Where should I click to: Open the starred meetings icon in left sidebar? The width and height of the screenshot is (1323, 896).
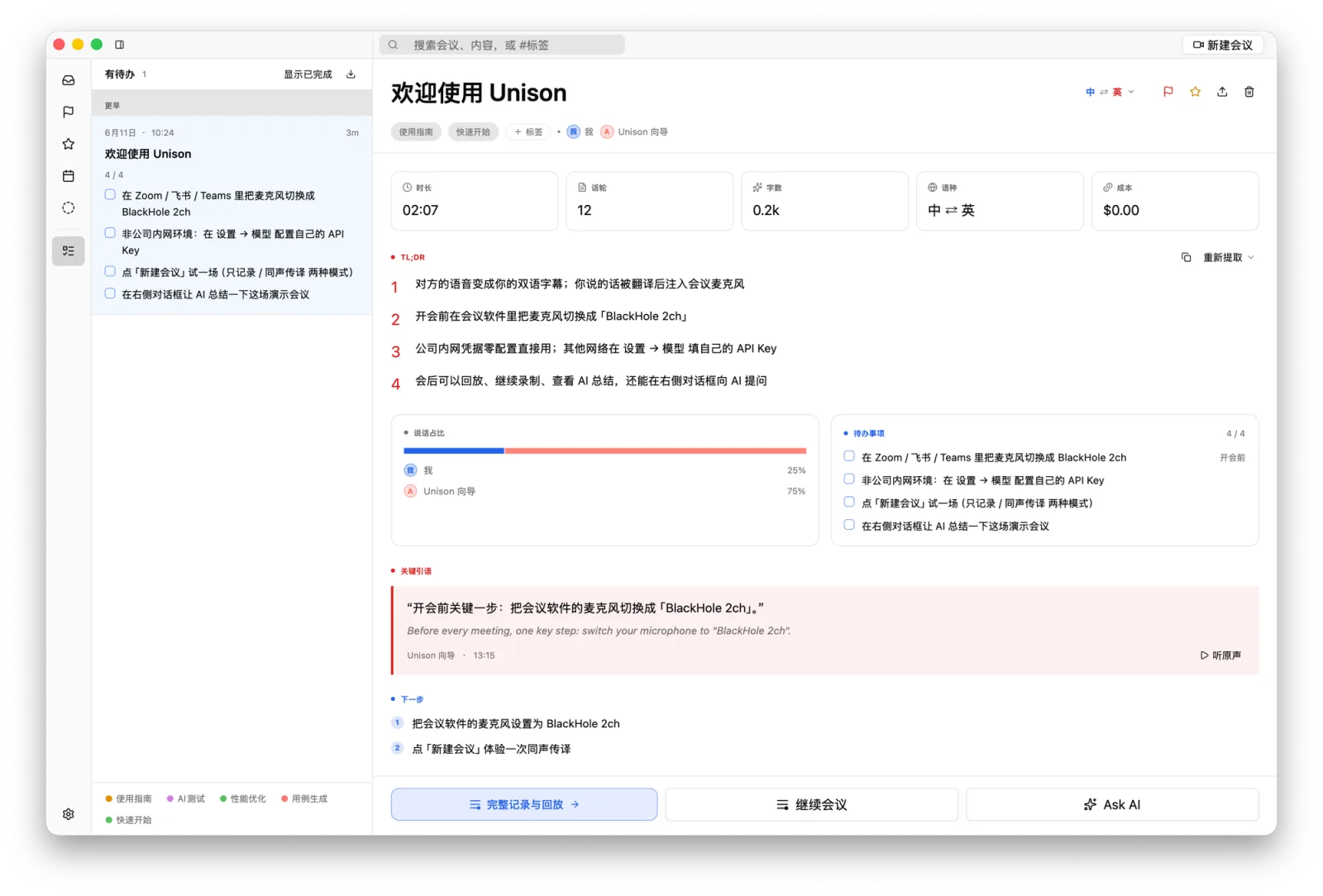click(x=69, y=144)
